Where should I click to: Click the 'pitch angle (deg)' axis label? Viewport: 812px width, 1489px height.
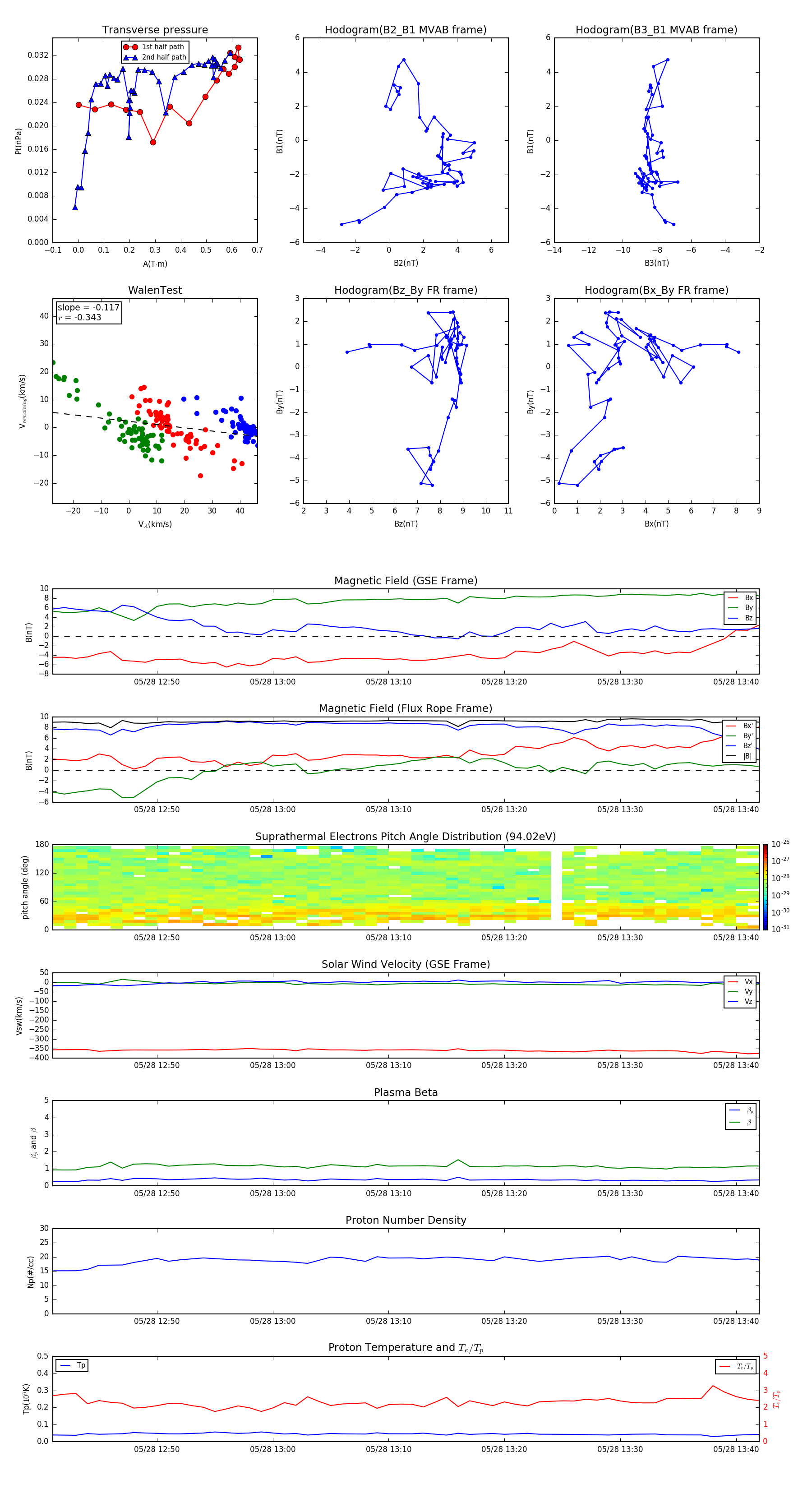25,887
